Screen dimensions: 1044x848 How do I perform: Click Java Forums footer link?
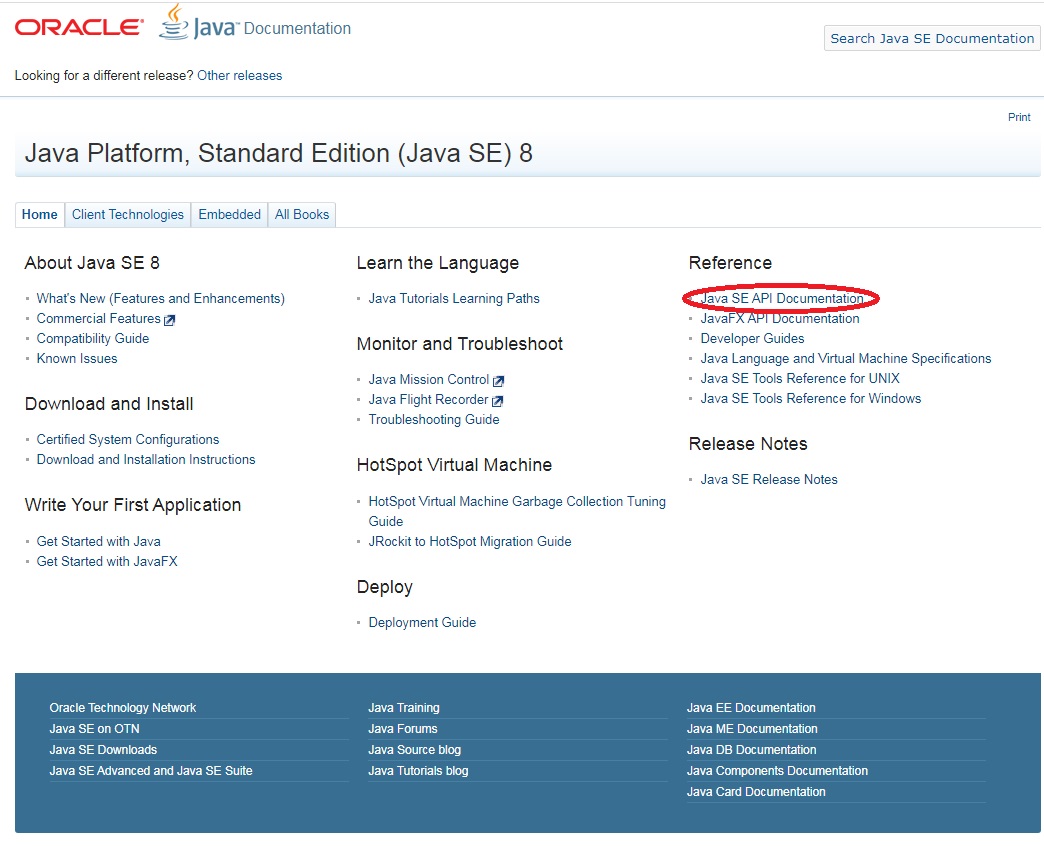click(x=403, y=730)
